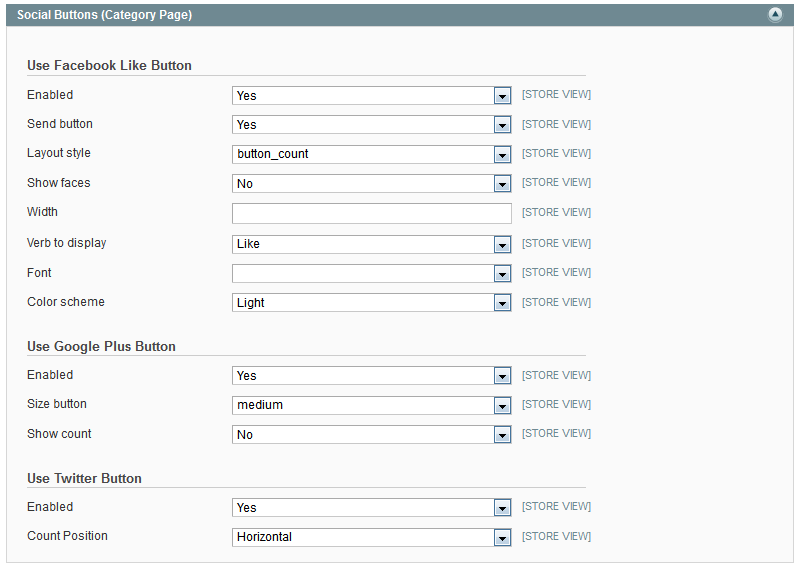The width and height of the screenshot is (800, 567).
Task: Expand the Layout style dropdown
Action: [371, 154]
